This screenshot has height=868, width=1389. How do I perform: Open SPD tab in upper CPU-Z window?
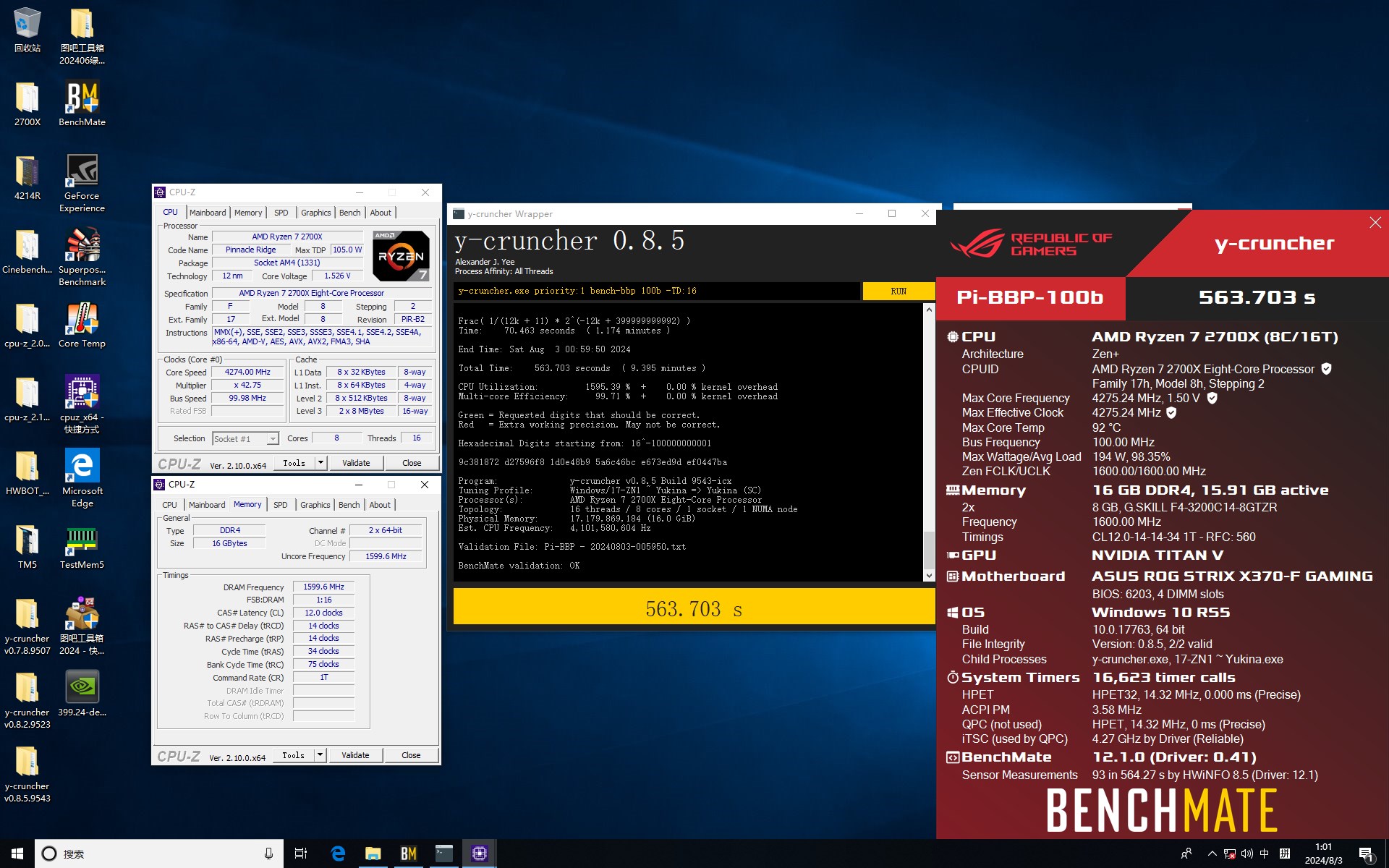point(281,213)
